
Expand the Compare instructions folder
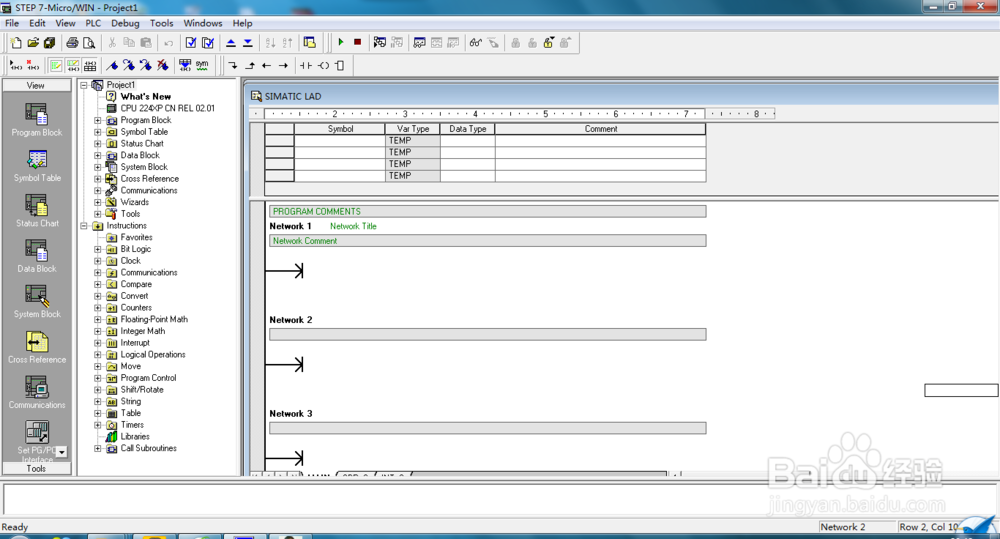(x=98, y=284)
